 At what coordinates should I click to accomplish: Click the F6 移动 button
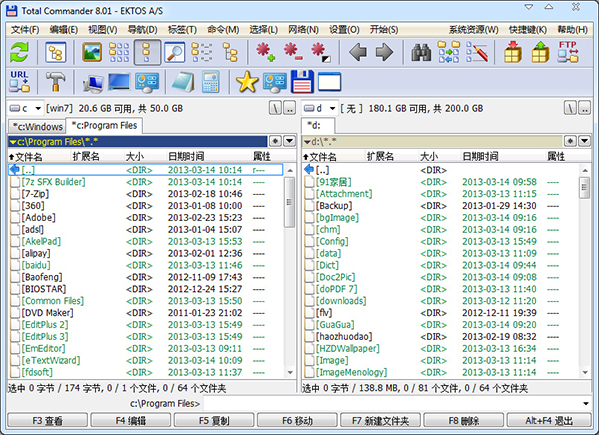pyautogui.click(x=297, y=420)
